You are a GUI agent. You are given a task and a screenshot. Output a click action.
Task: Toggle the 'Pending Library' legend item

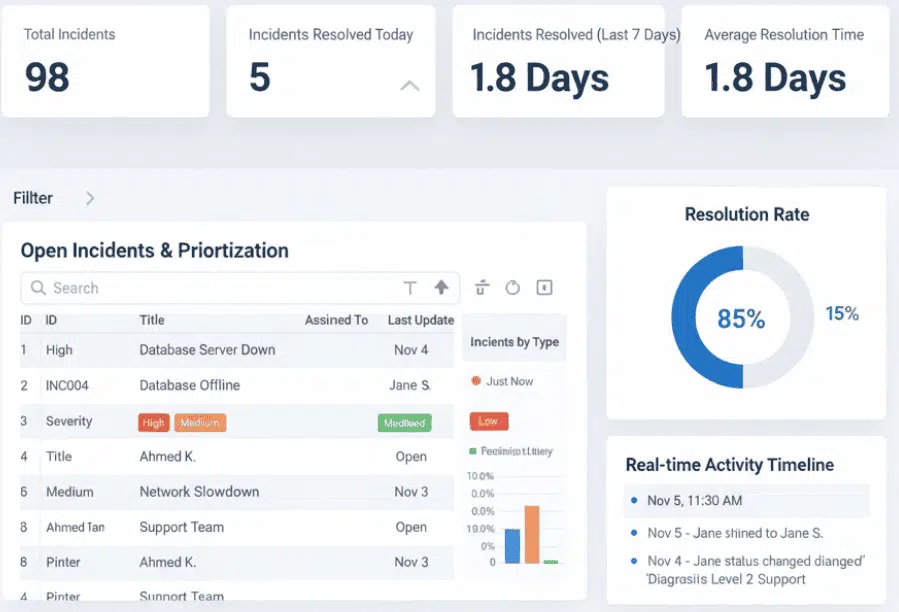tap(510, 452)
